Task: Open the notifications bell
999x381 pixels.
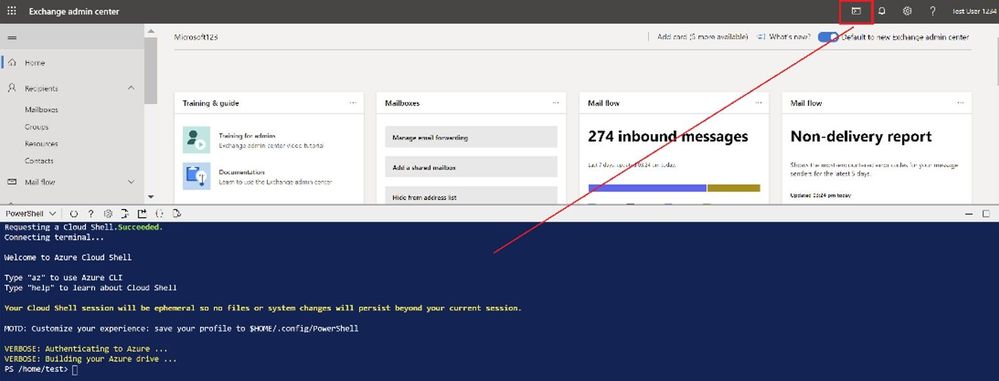Action: tap(882, 11)
